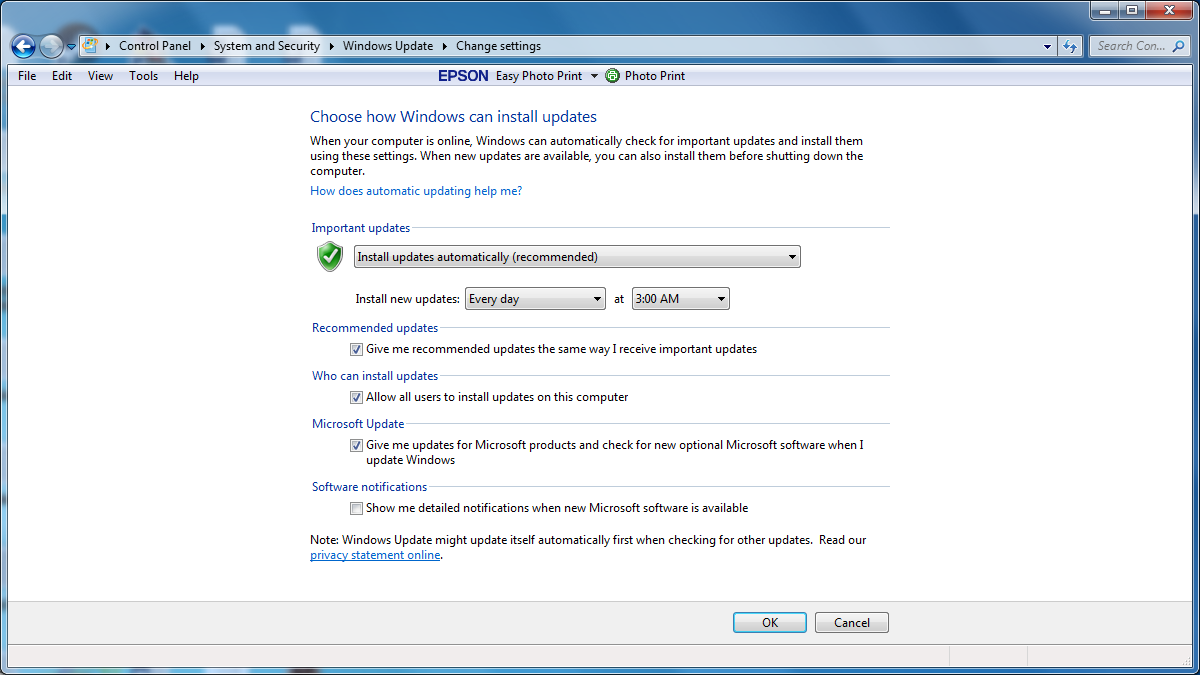Image resolution: width=1200 pixels, height=675 pixels.
Task: Check 'Show me detailed notifications' checkbox
Action: tap(356, 509)
